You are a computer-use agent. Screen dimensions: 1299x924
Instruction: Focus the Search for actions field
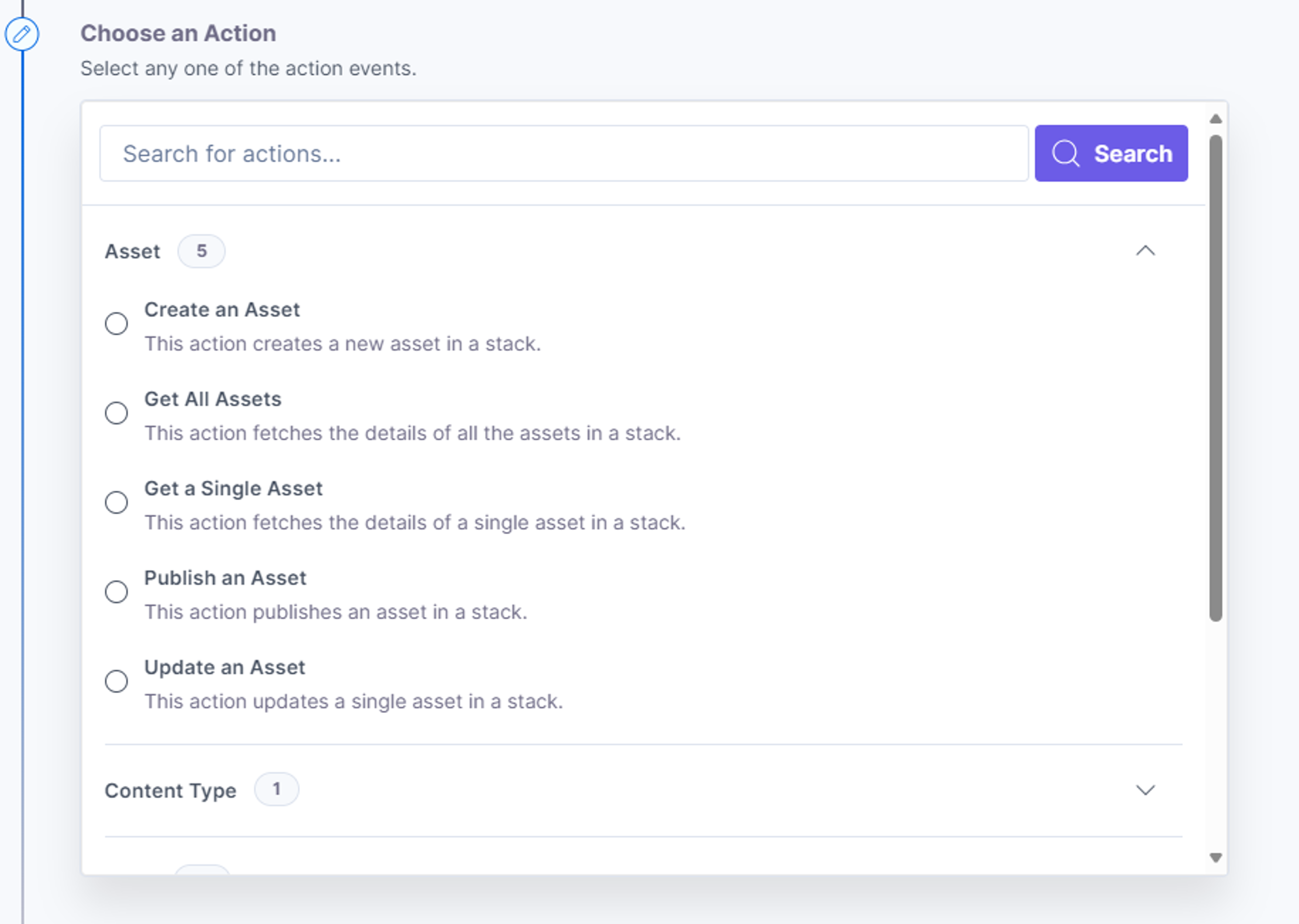pyautogui.click(x=563, y=153)
